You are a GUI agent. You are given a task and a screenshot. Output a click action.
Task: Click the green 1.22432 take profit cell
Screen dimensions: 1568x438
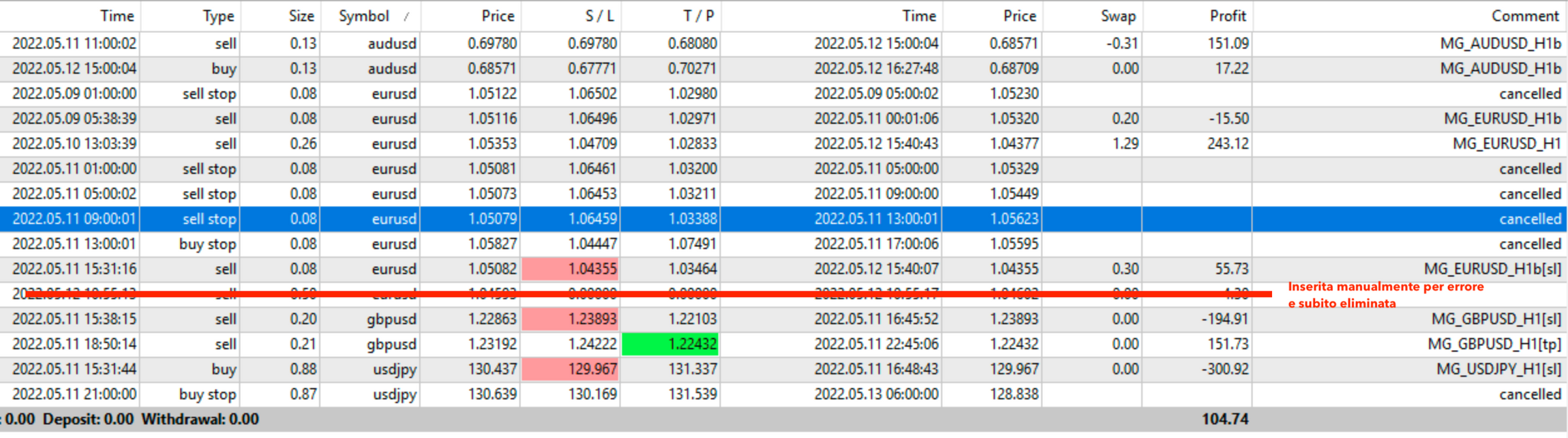click(670, 344)
